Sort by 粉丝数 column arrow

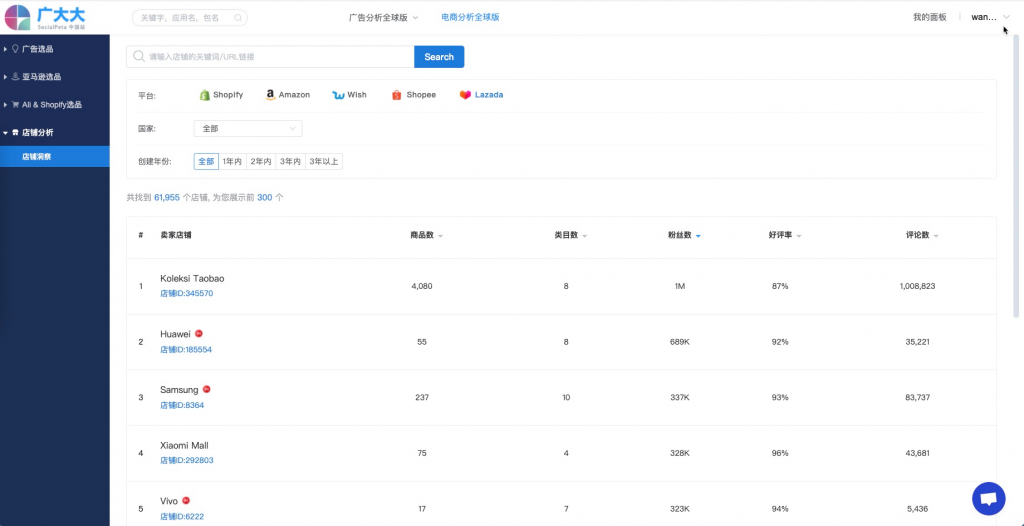(x=698, y=236)
